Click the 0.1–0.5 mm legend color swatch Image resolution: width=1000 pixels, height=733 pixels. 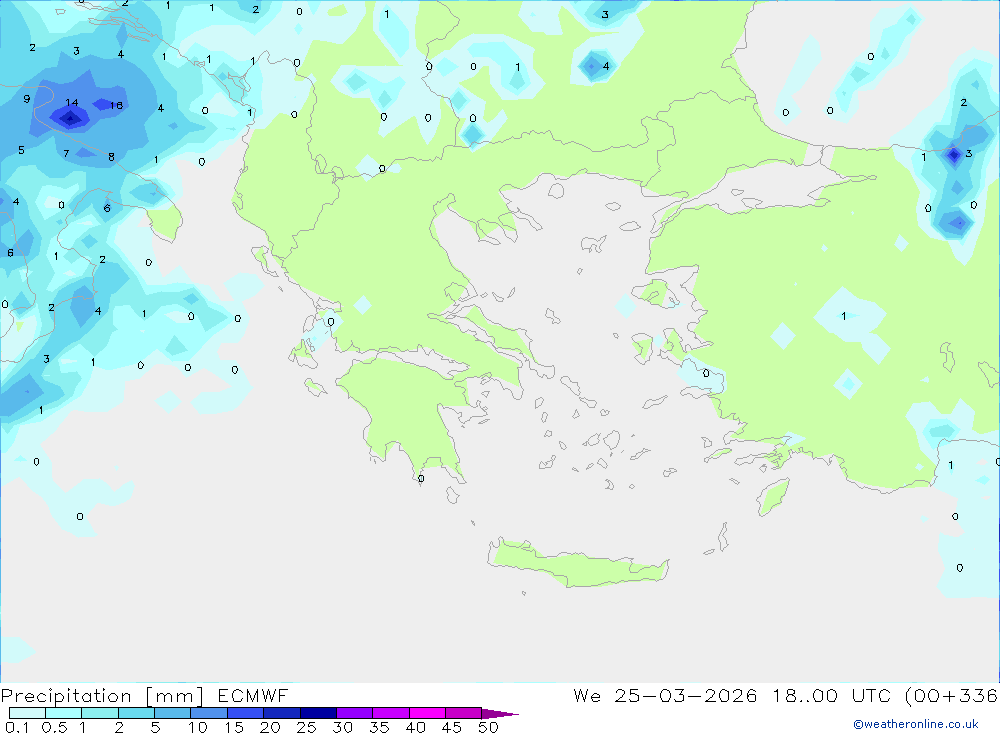[x=27, y=713]
